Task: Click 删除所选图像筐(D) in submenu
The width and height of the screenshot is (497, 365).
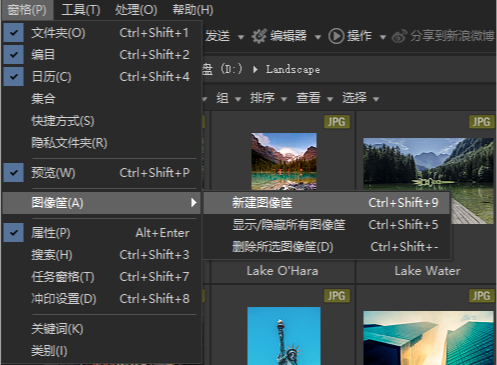Action: pyautogui.click(x=326, y=247)
